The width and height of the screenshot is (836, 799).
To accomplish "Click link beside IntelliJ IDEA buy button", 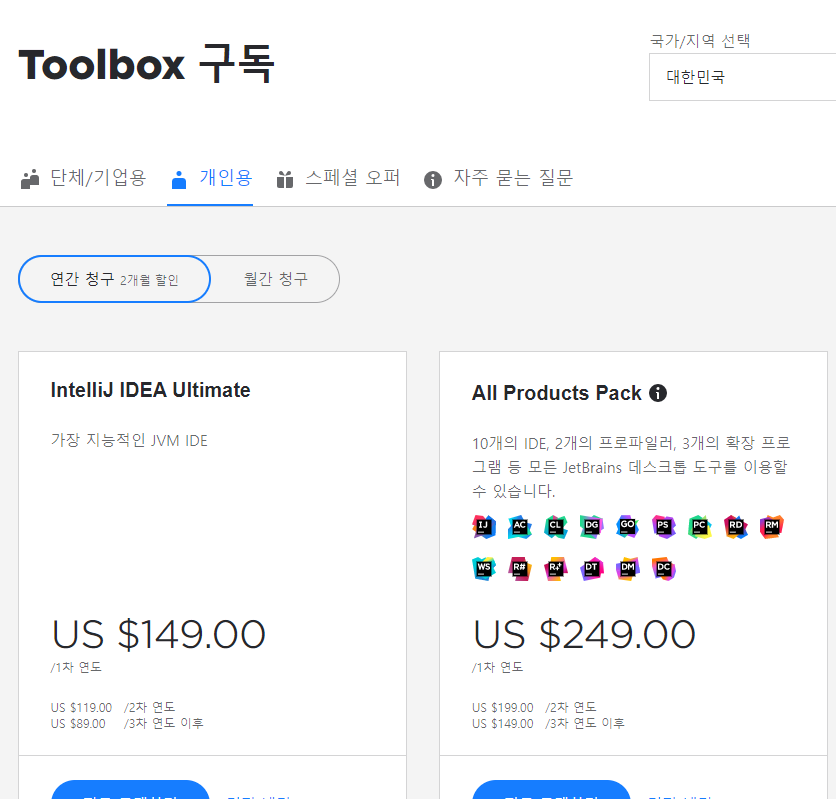I will coord(259,796).
